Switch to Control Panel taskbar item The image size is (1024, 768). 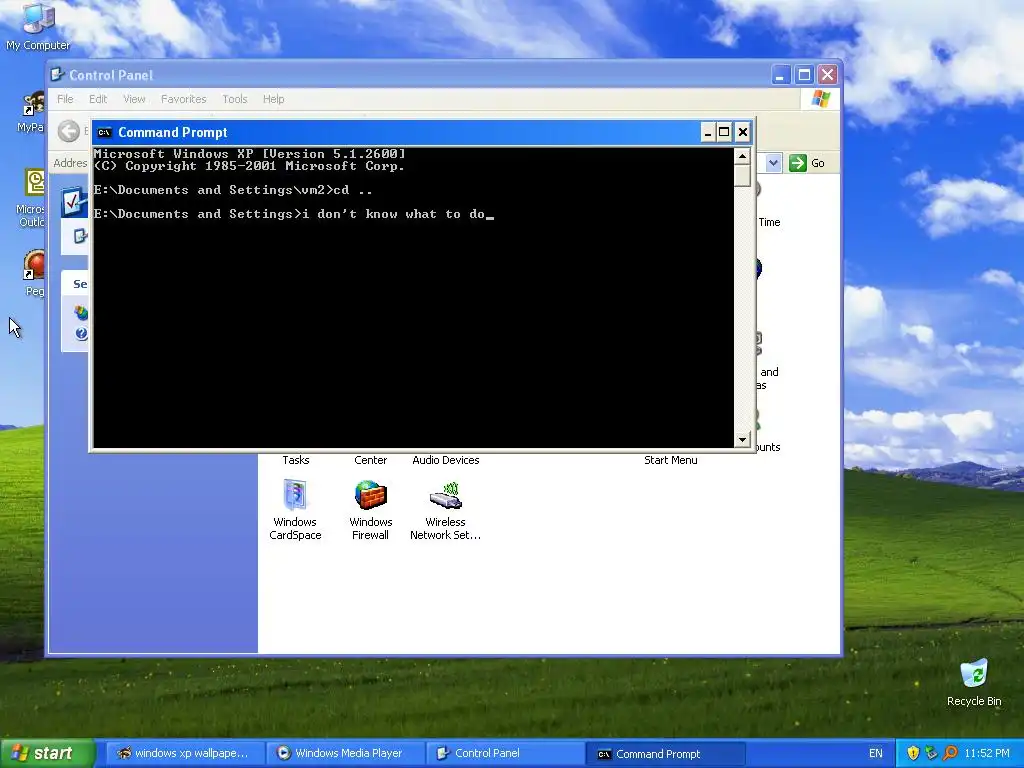[505, 753]
